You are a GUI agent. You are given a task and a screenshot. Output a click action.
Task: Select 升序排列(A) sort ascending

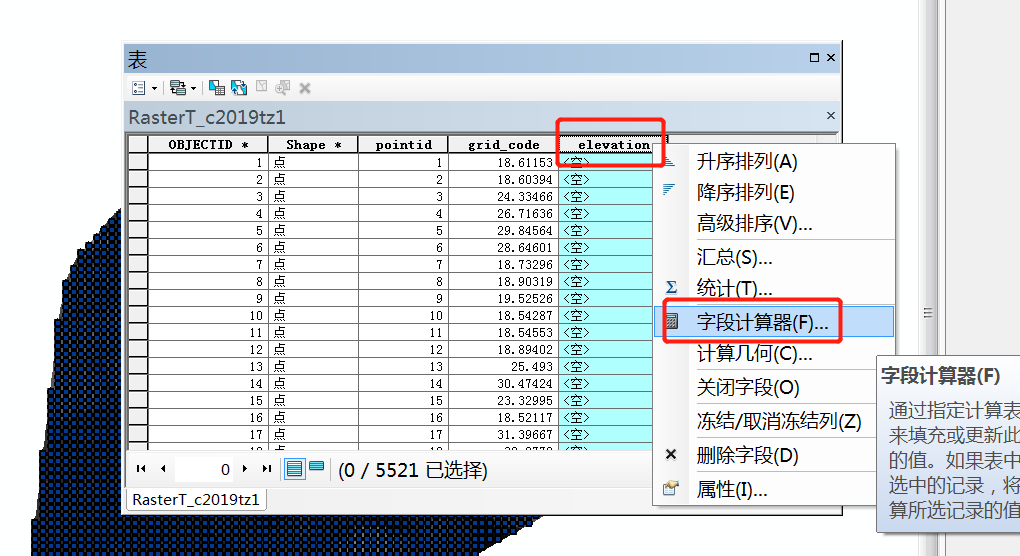pyautogui.click(x=746, y=162)
